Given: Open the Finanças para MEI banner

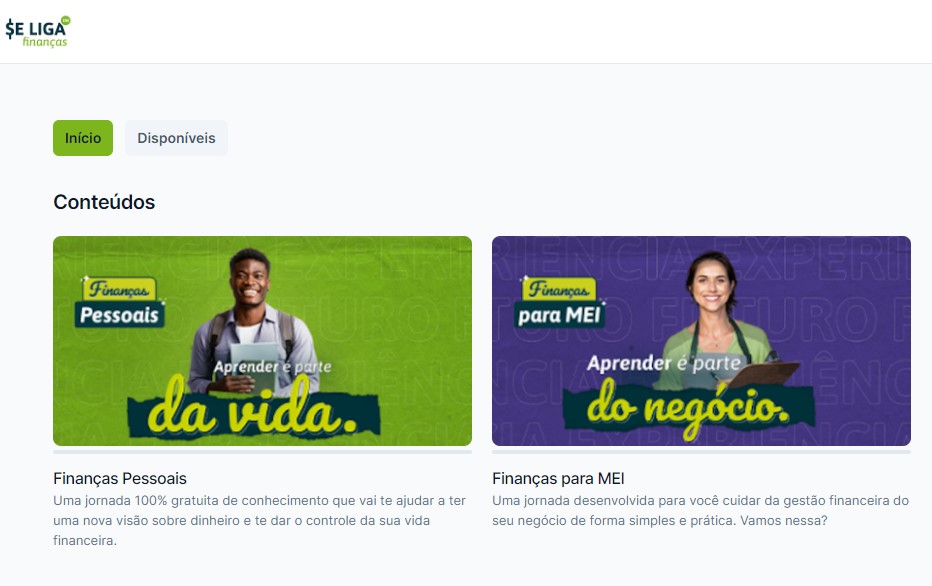Looking at the screenshot, I should point(701,341).
